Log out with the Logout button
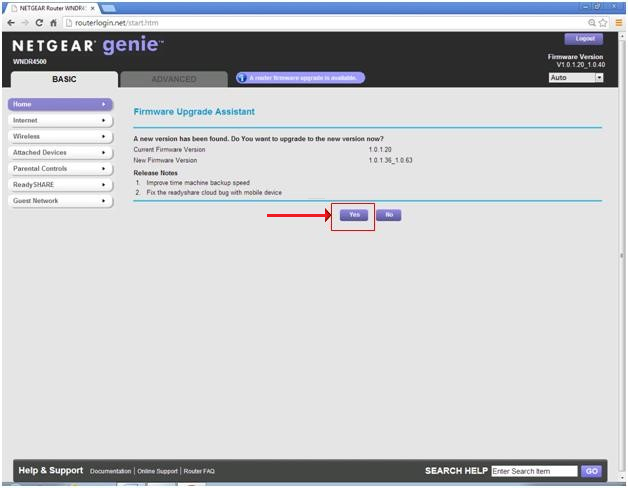 (584, 39)
